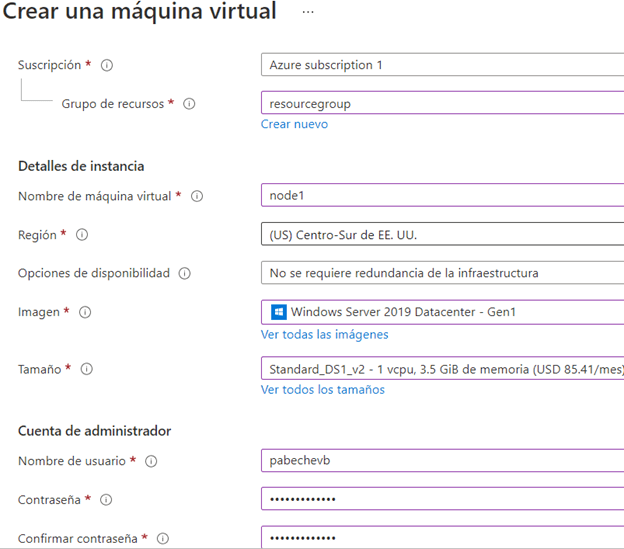Image resolution: width=624 pixels, height=549 pixels.
Task: Click Ver todos los tamaños link
Action: tap(323, 389)
